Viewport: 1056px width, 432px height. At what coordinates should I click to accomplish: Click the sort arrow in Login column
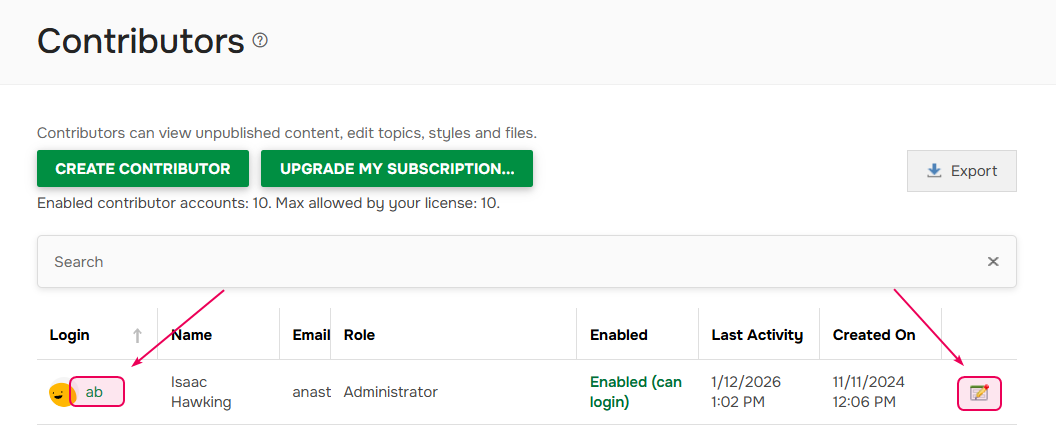(x=138, y=336)
